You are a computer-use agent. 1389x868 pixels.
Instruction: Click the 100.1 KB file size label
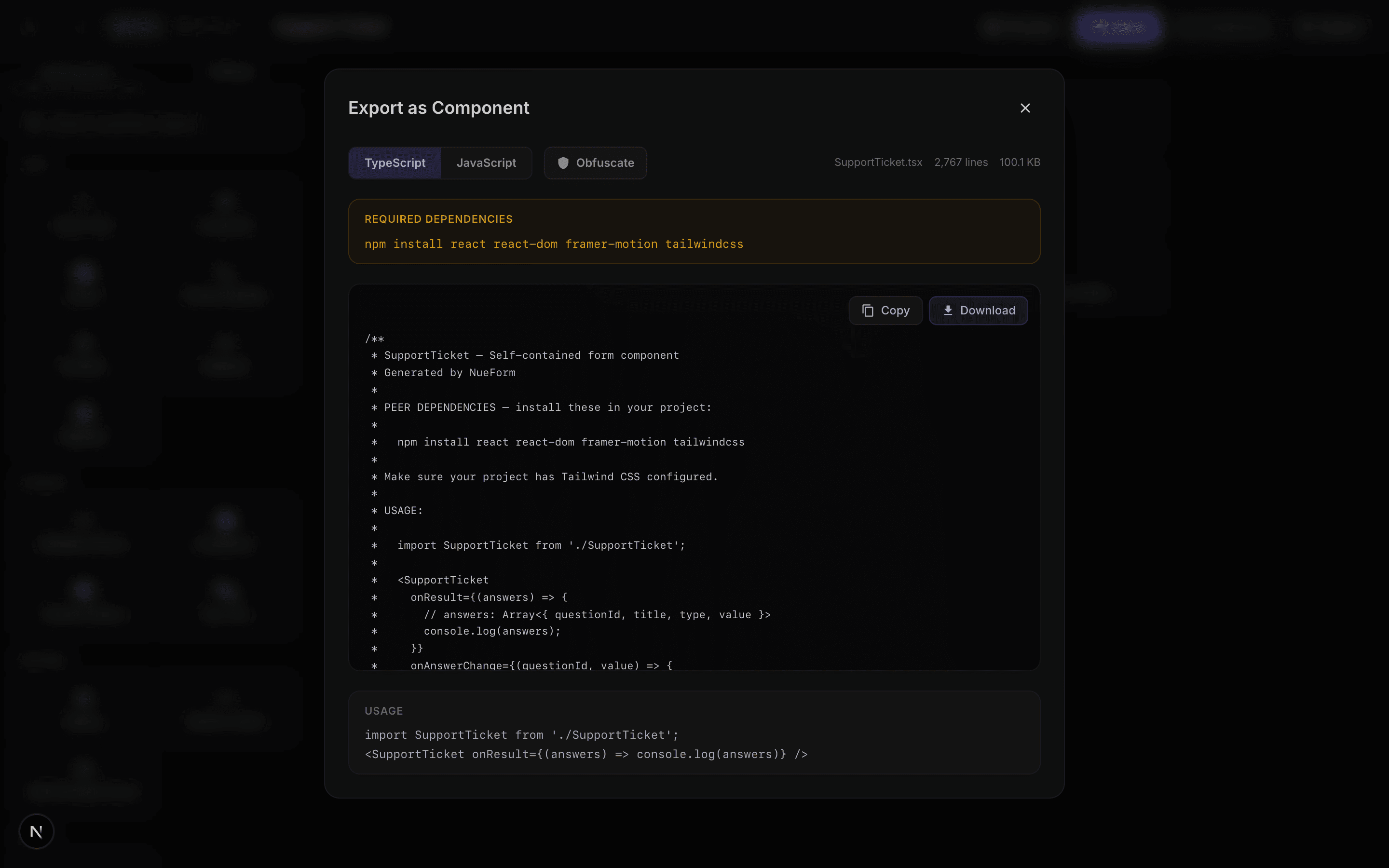click(x=1020, y=162)
